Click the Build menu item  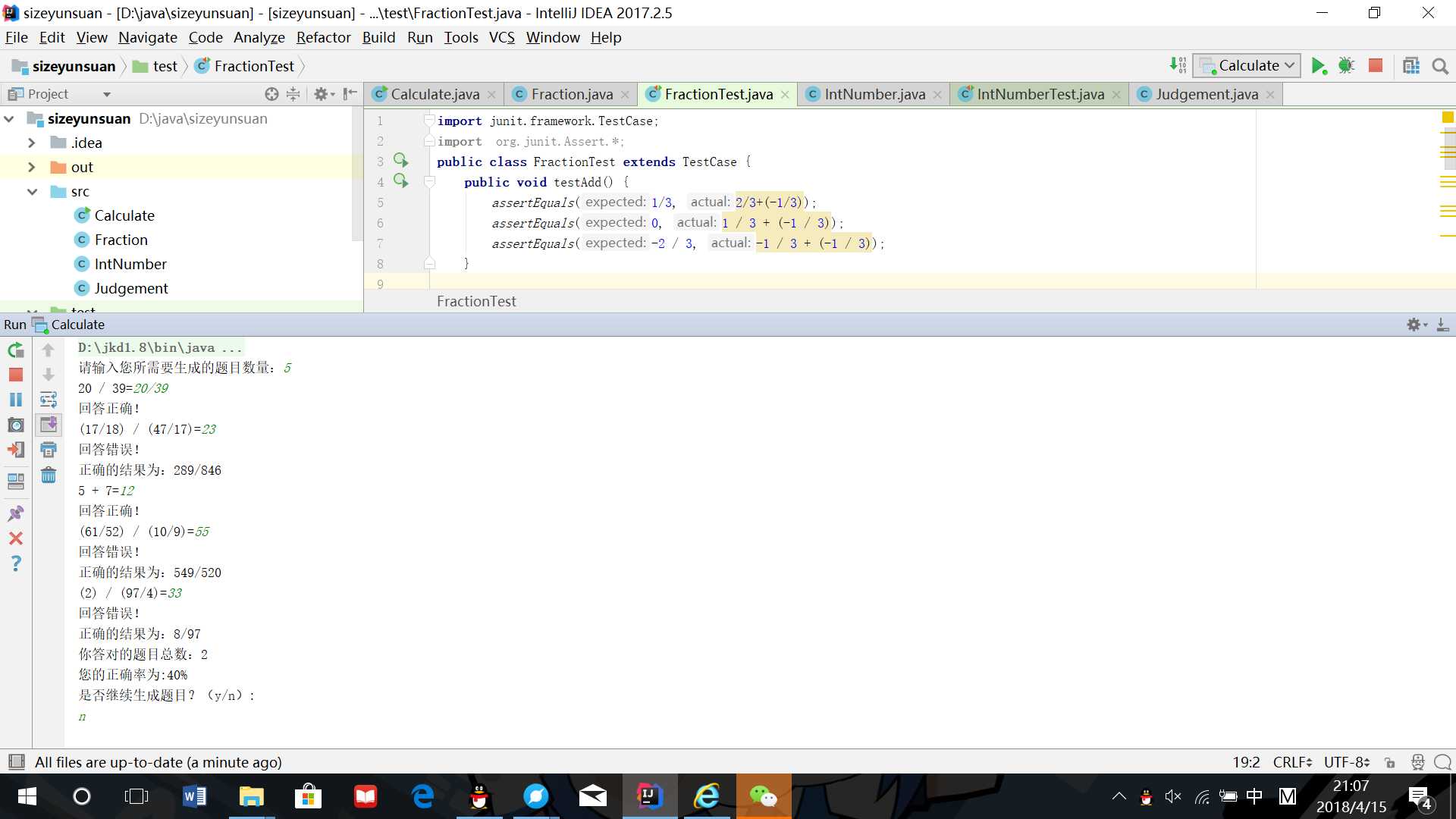coord(379,37)
